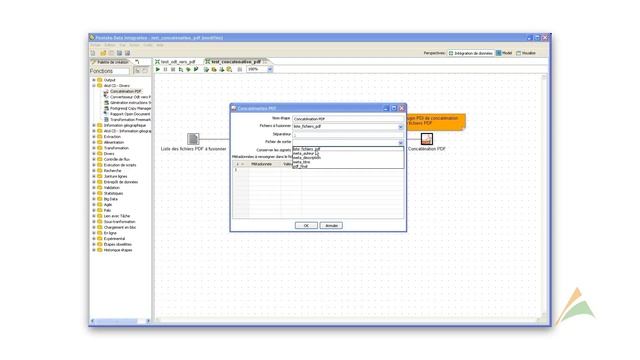Click the orange note on the canvas
640x360 pixels.
pos(436,122)
